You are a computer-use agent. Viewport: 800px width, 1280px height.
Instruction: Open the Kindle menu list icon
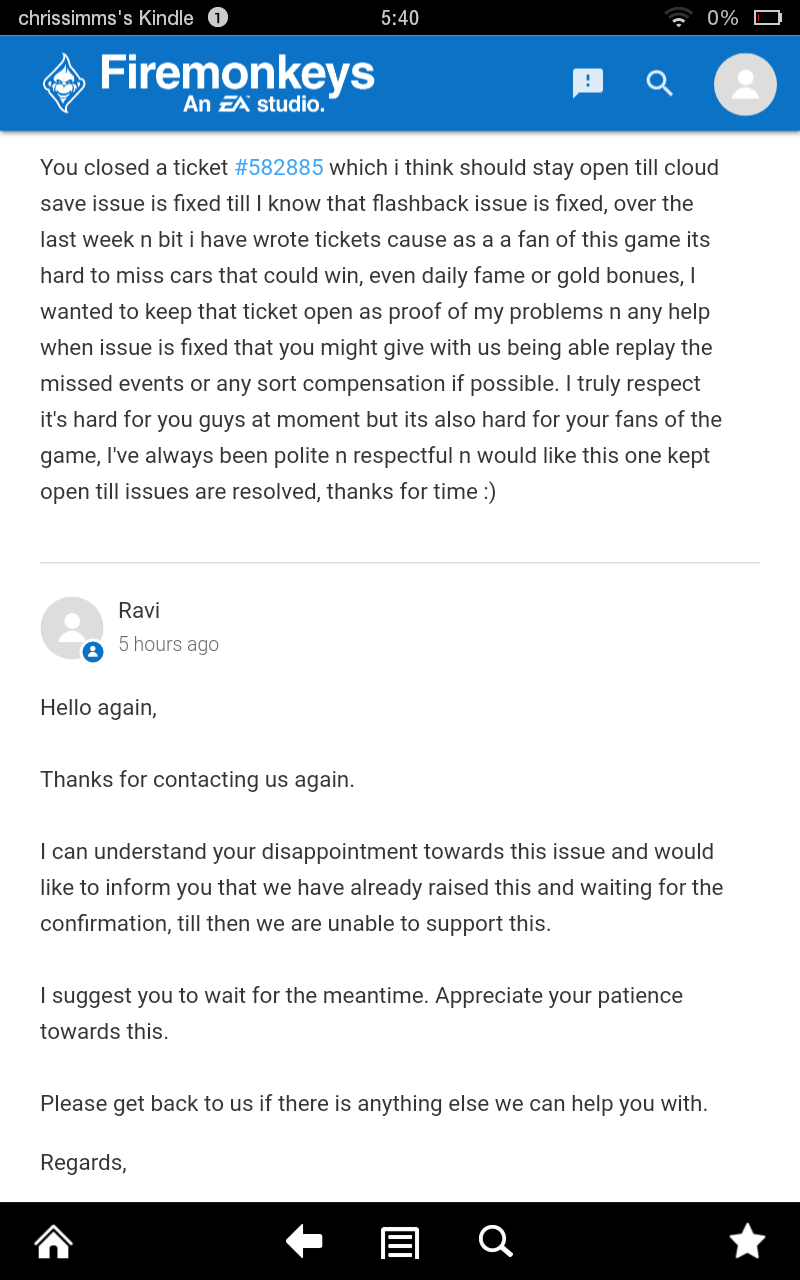[400, 1243]
